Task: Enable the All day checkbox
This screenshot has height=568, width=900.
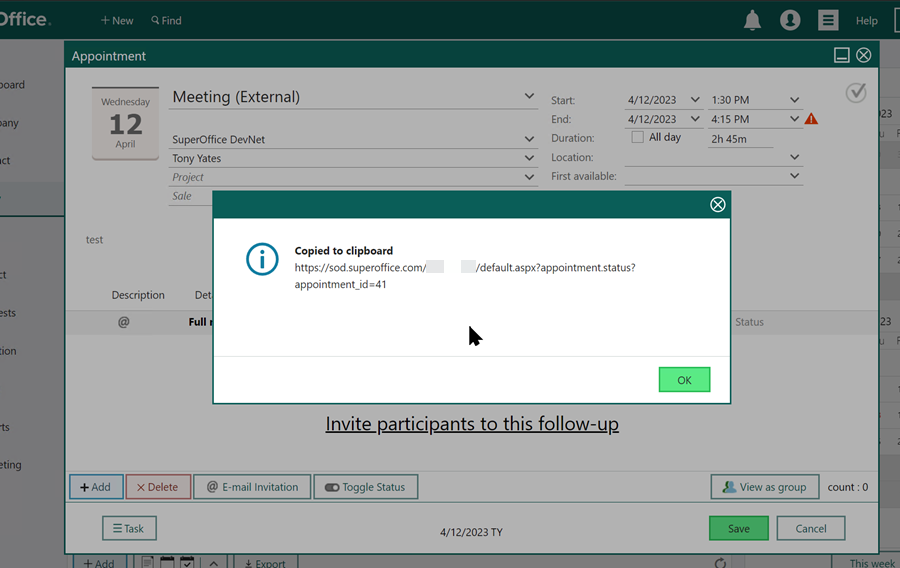Action: (x=638, y=137)
